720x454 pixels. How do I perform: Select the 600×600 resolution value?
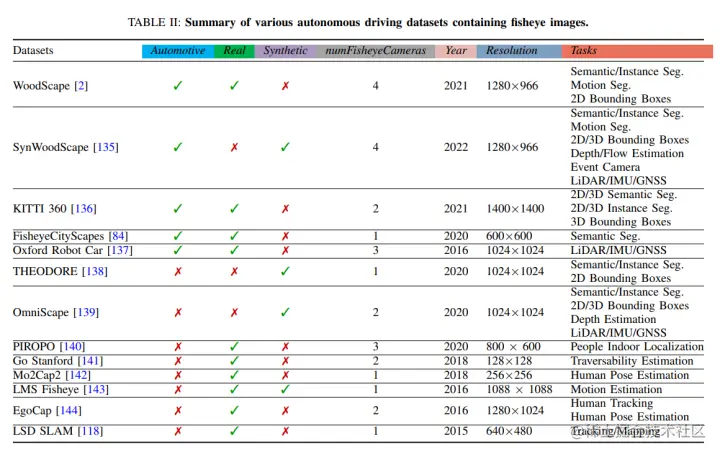click(x=509, y=236)
